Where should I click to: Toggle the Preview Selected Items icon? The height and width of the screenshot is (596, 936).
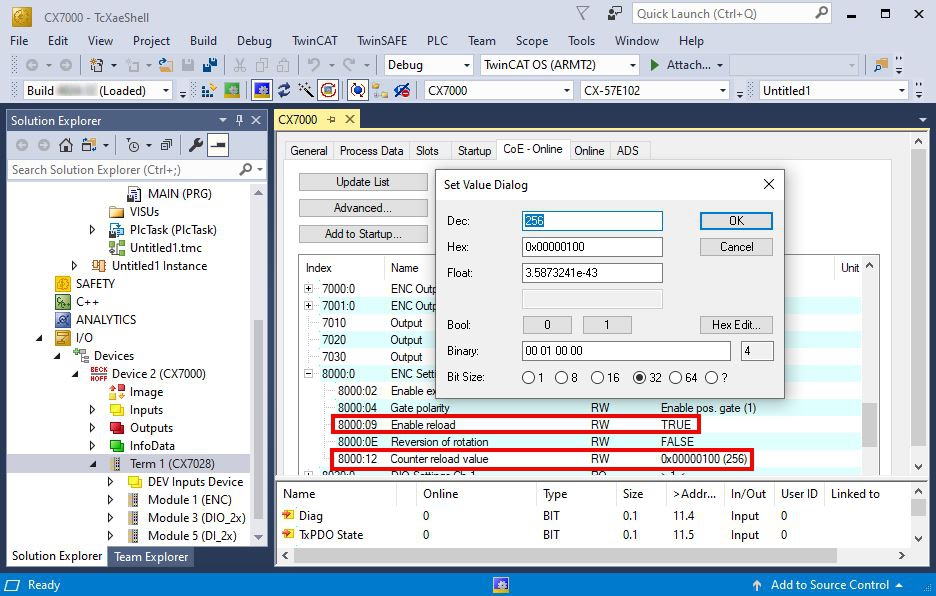point(218,145)
